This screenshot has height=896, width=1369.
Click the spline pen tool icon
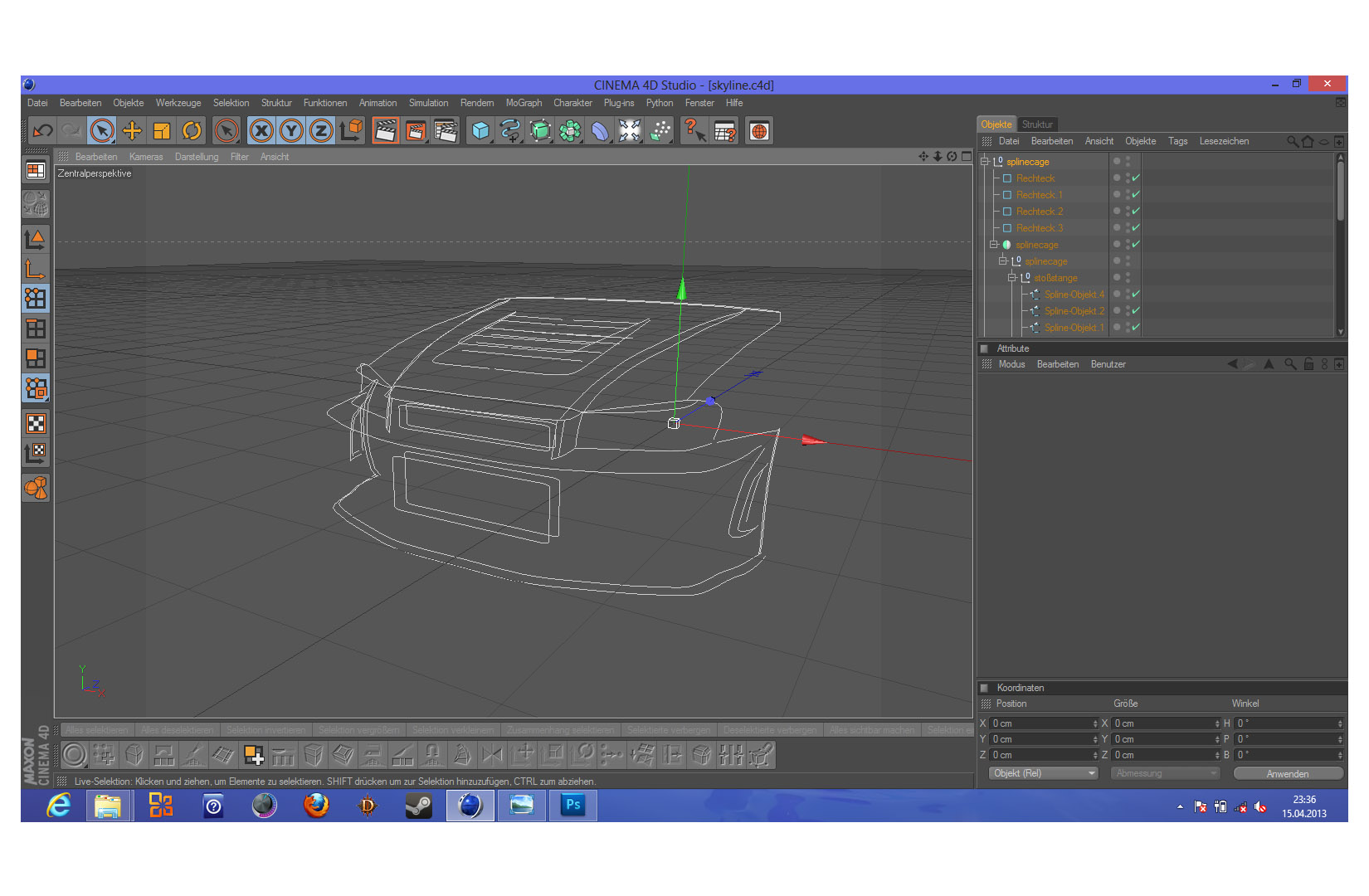coord(510,131)
